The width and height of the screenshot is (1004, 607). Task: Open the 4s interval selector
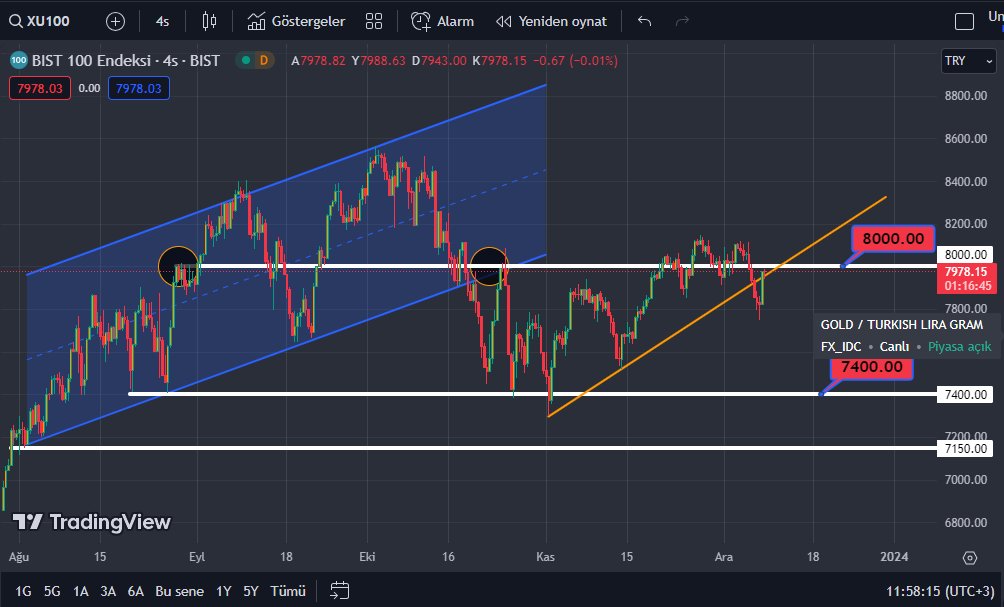(x=163, y=21)
